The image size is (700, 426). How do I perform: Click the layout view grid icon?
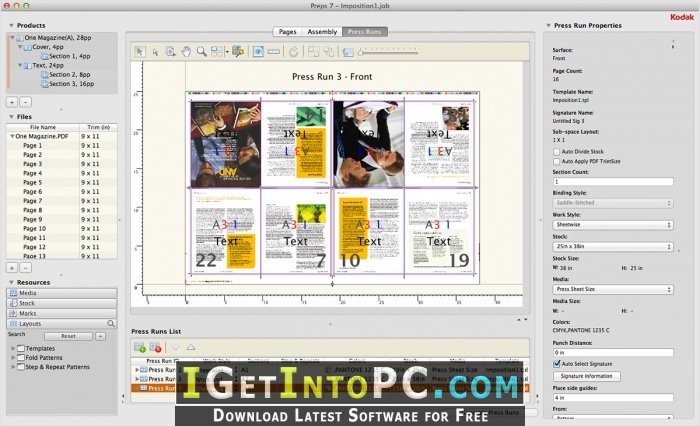(x=217, y=52)
